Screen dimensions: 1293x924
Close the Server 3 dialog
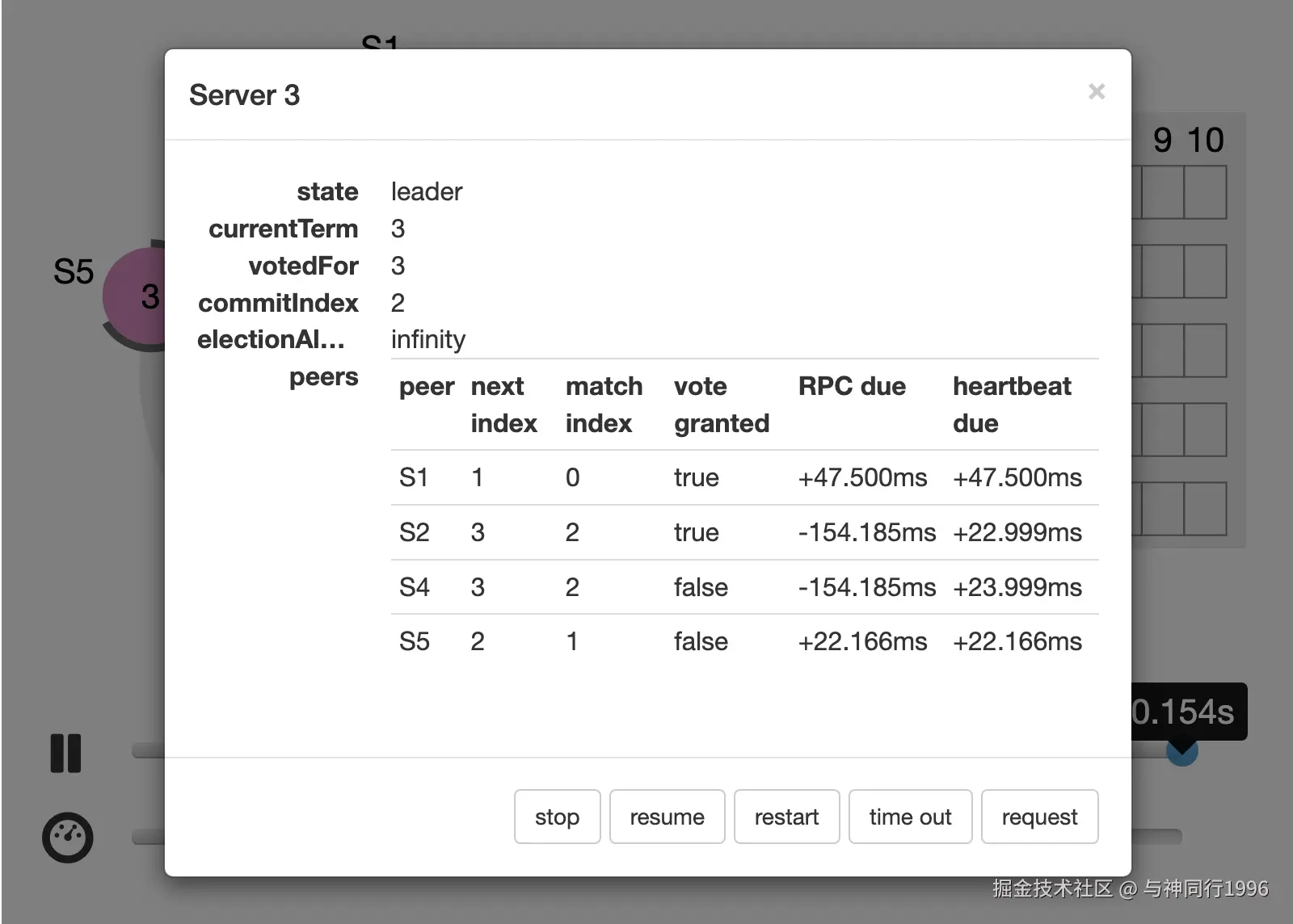[1096, 92]
